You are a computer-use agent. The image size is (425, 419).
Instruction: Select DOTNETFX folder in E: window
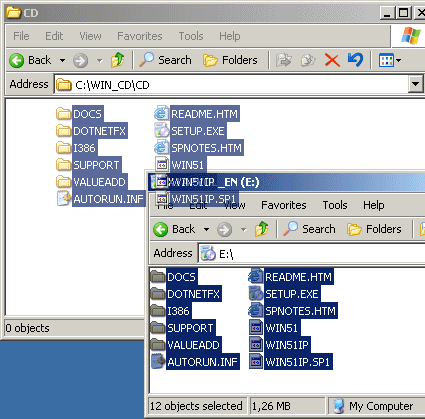pos(185,294)
